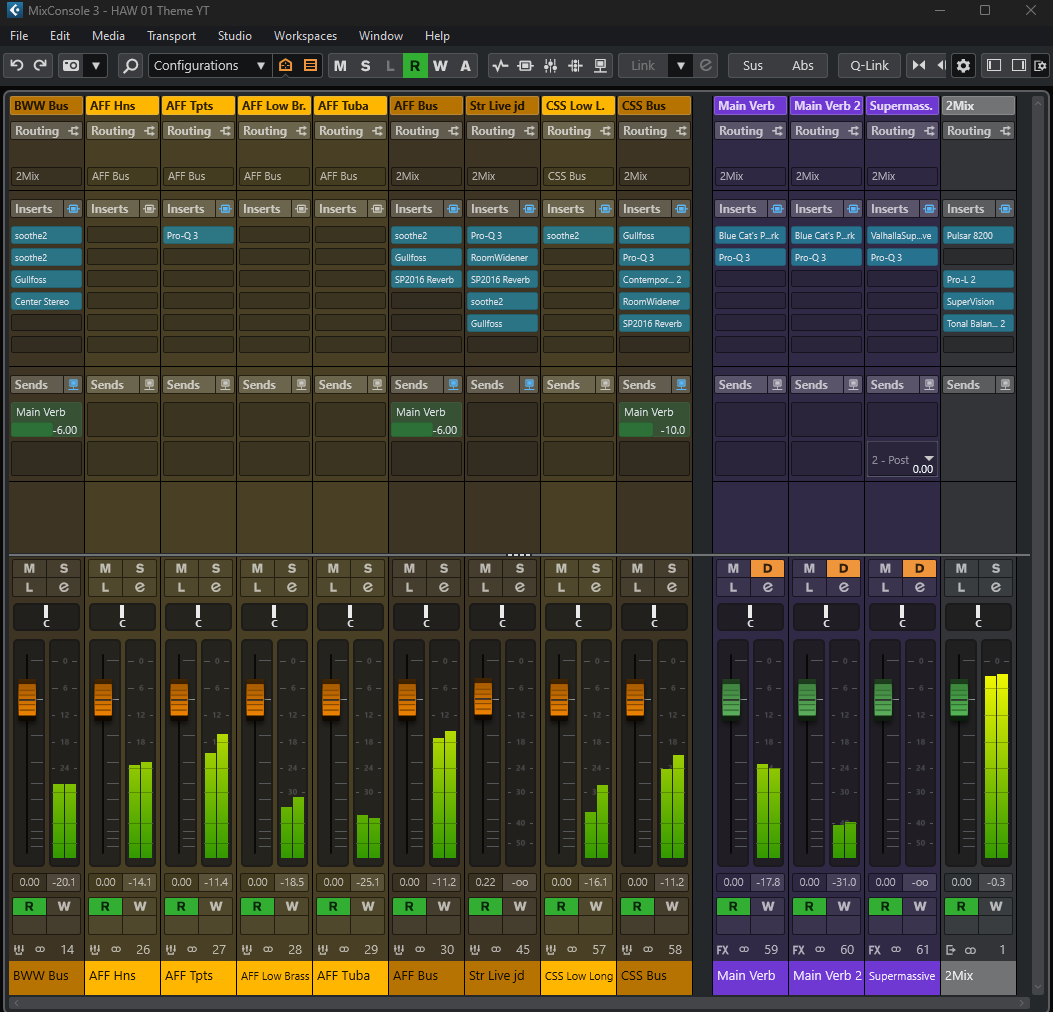Toggle Write automation on CSS Bus
The width and height of the screenshot is (1053, 1012).
672,906
